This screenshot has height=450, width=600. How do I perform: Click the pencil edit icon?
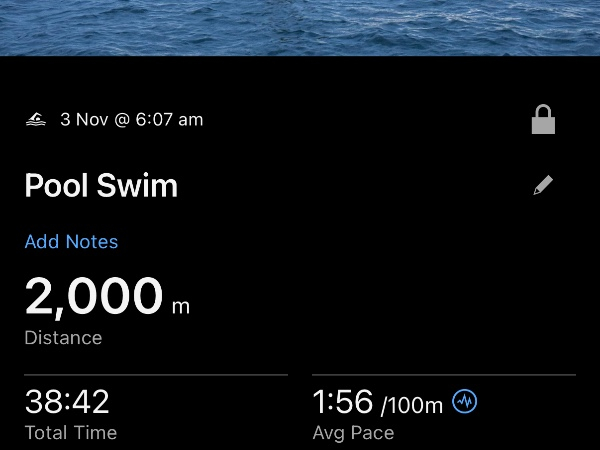(x=543, y=185)
